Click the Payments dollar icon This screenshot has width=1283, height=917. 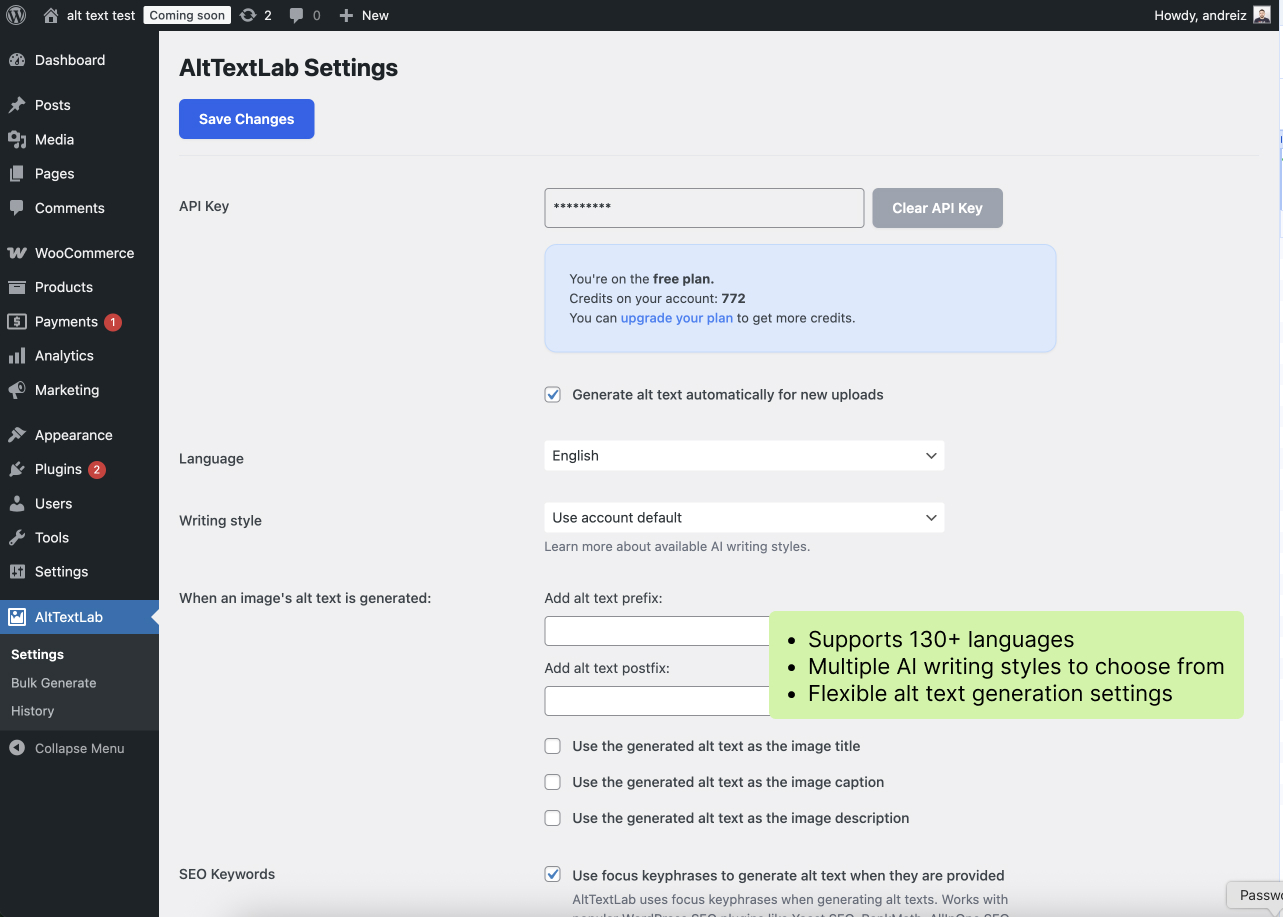(17, 321)
